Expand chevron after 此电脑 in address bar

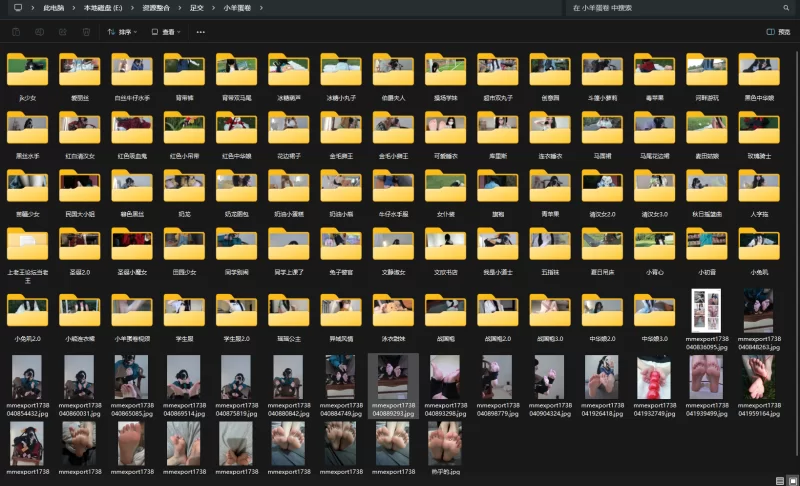[x=73, y=8]
